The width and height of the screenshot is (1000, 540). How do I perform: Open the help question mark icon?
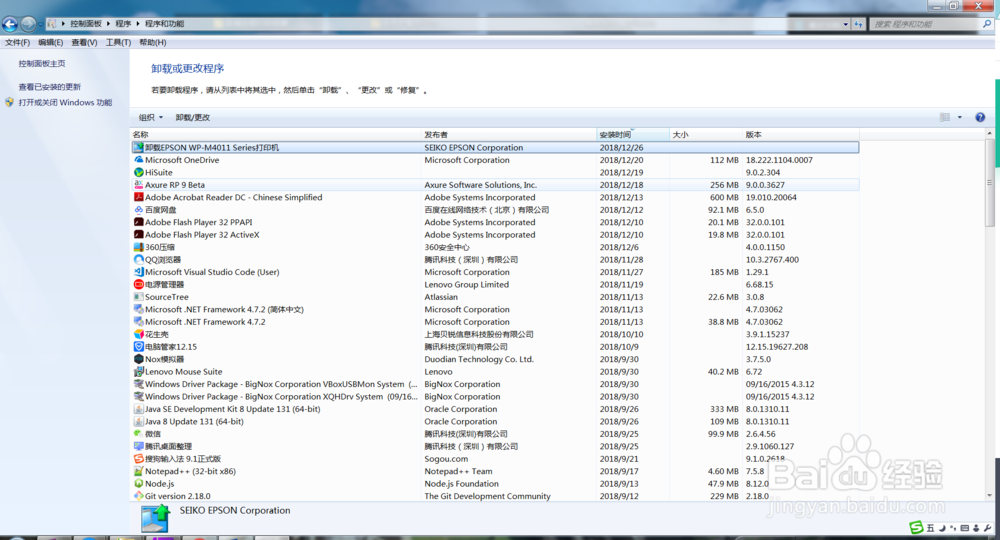pos(980,117)
